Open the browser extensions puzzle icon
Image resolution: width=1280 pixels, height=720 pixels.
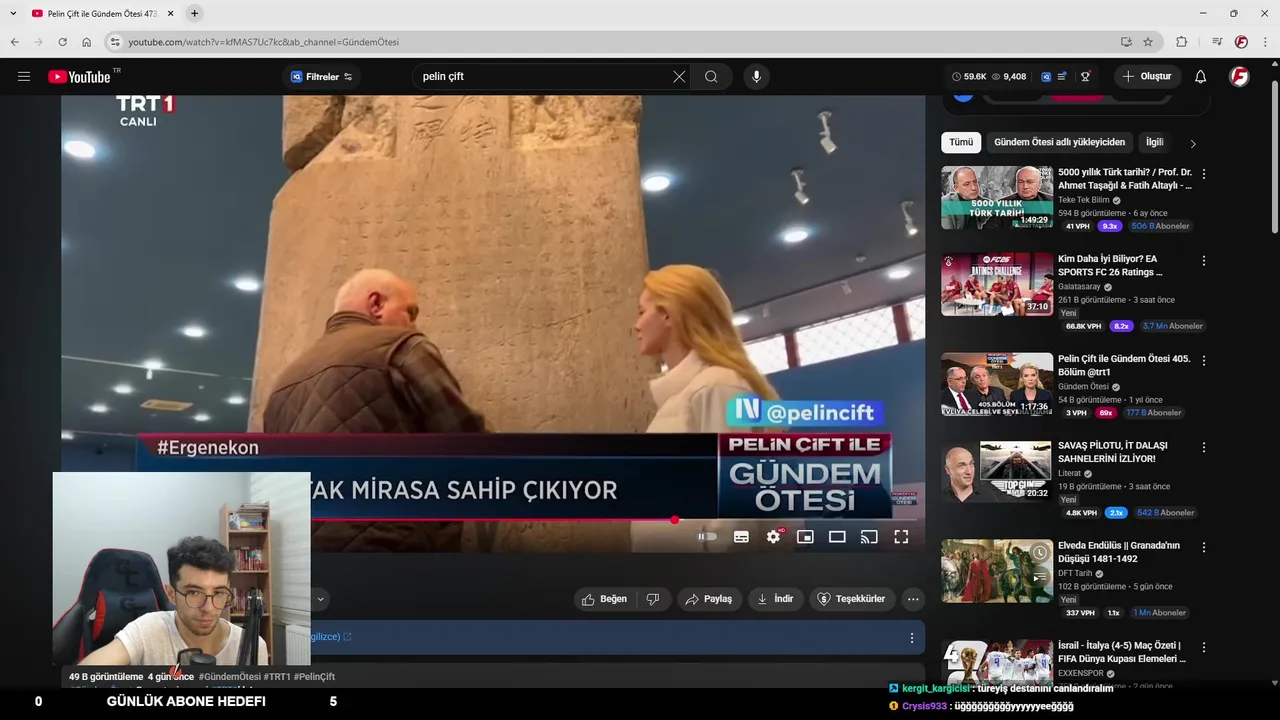coord(1181,42)
